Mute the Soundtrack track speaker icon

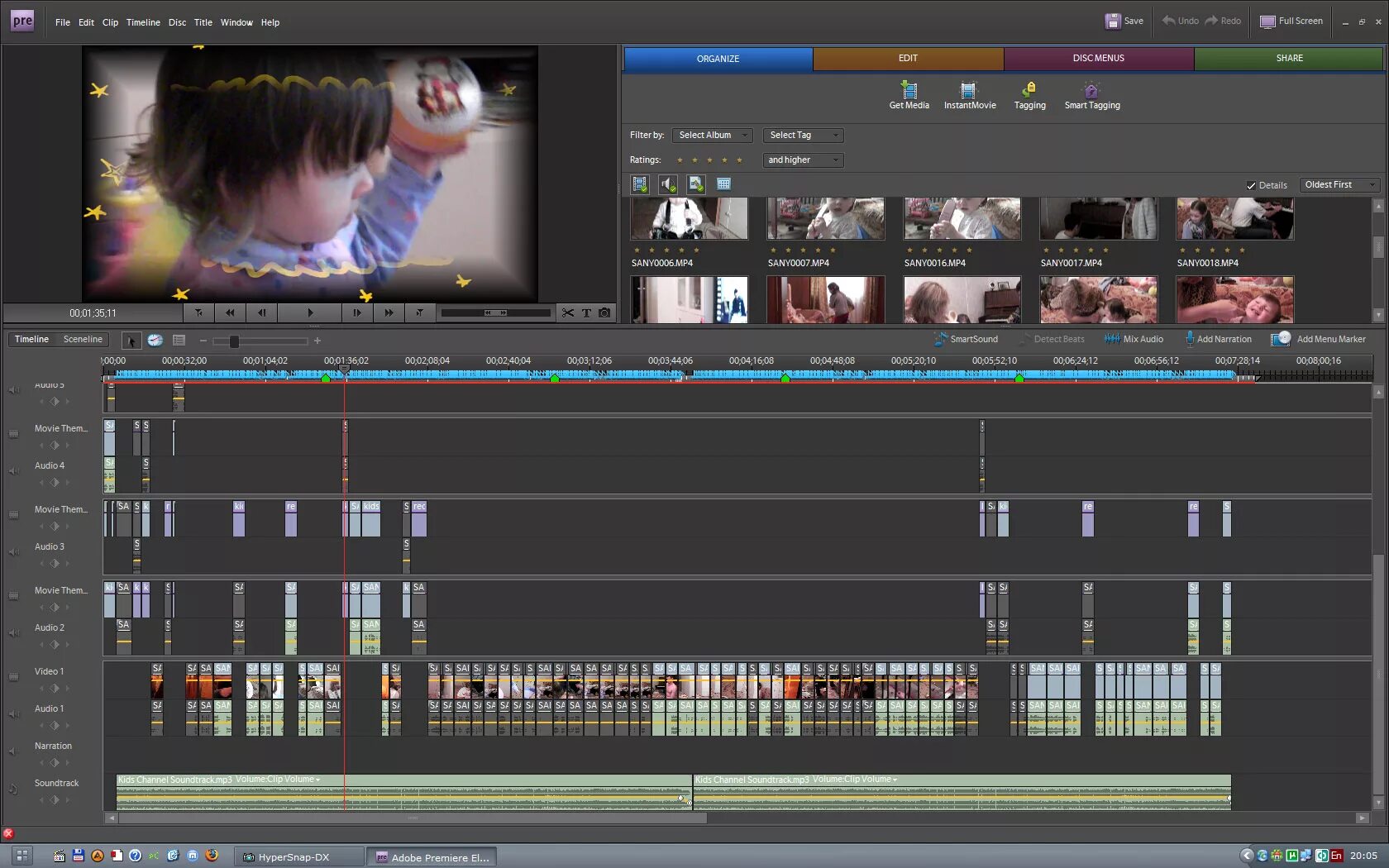[x=13, y=789]
